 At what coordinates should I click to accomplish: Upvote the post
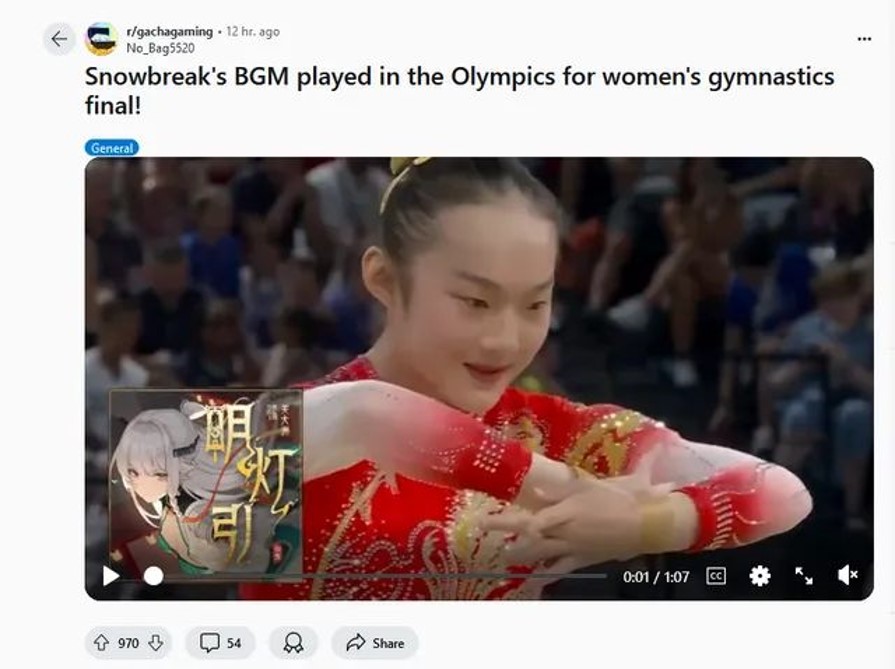tap(102, 643)
